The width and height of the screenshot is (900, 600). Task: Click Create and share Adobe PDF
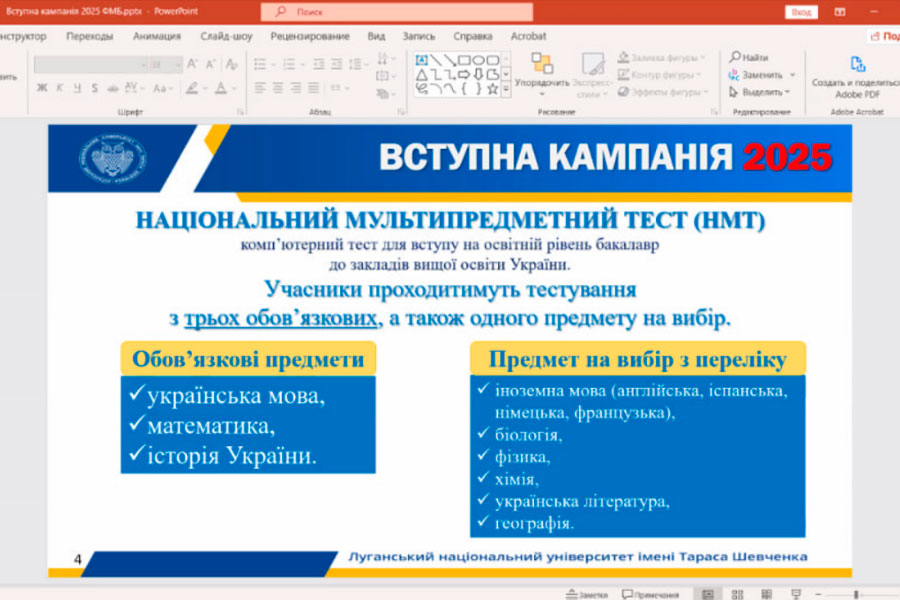click(x=856, y=77)
